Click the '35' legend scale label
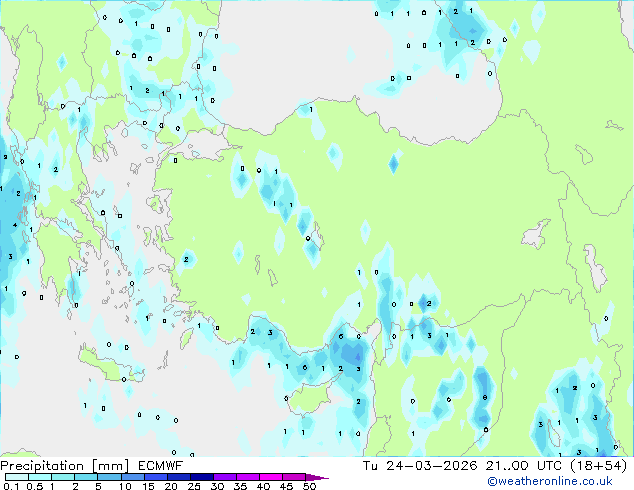Viewport: 634px width, 490px height. [240, 486]
